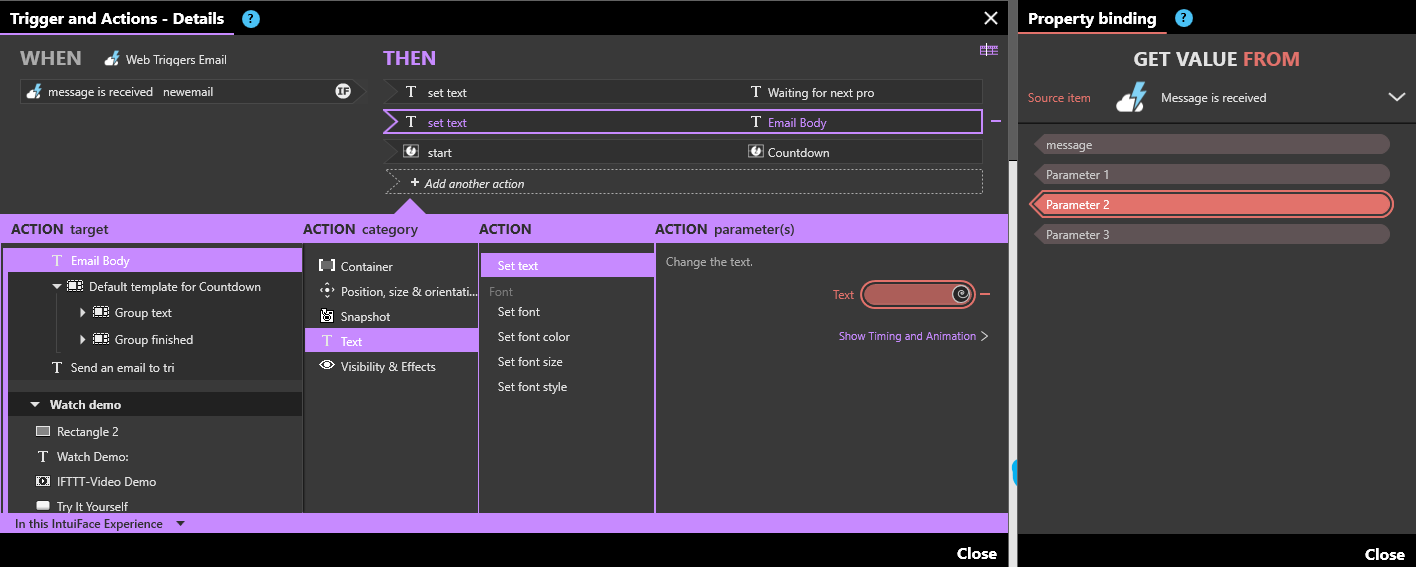Choose the Set text action
The height and width of the screenshot is (567, 1416).
pos(567,265)
